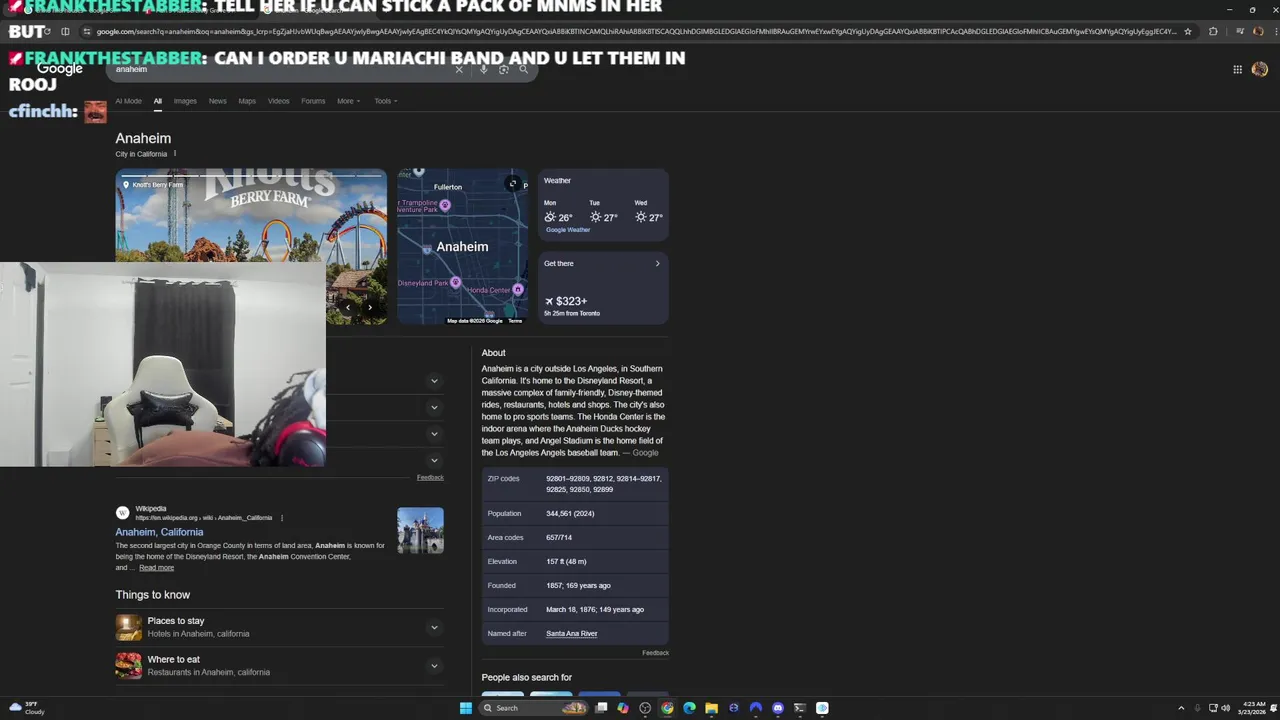Show hidden system tray icons
The width and height of the screenshot is (1280, 720).
1181,708
